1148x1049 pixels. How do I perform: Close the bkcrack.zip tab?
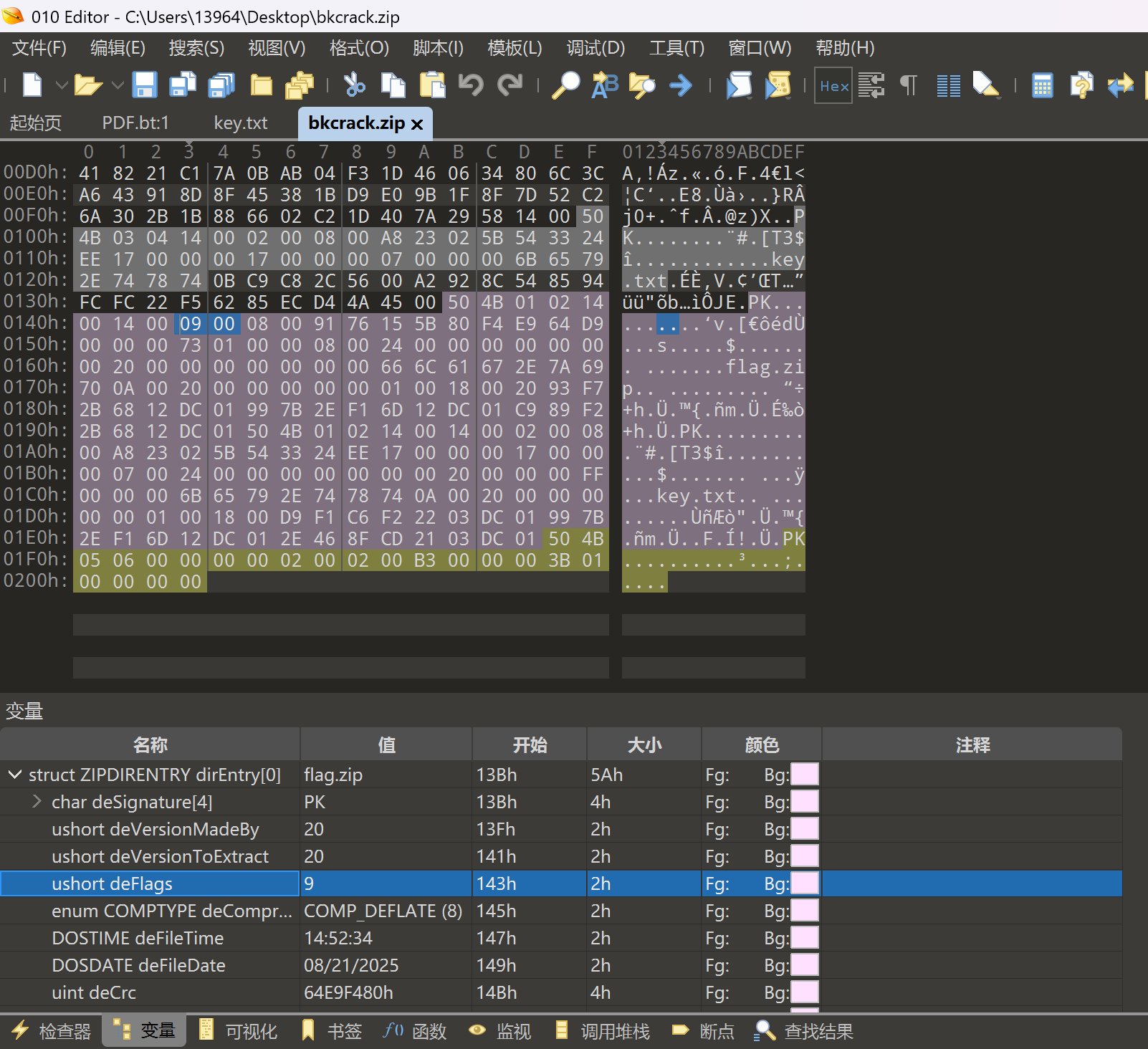tap(417, 124)
